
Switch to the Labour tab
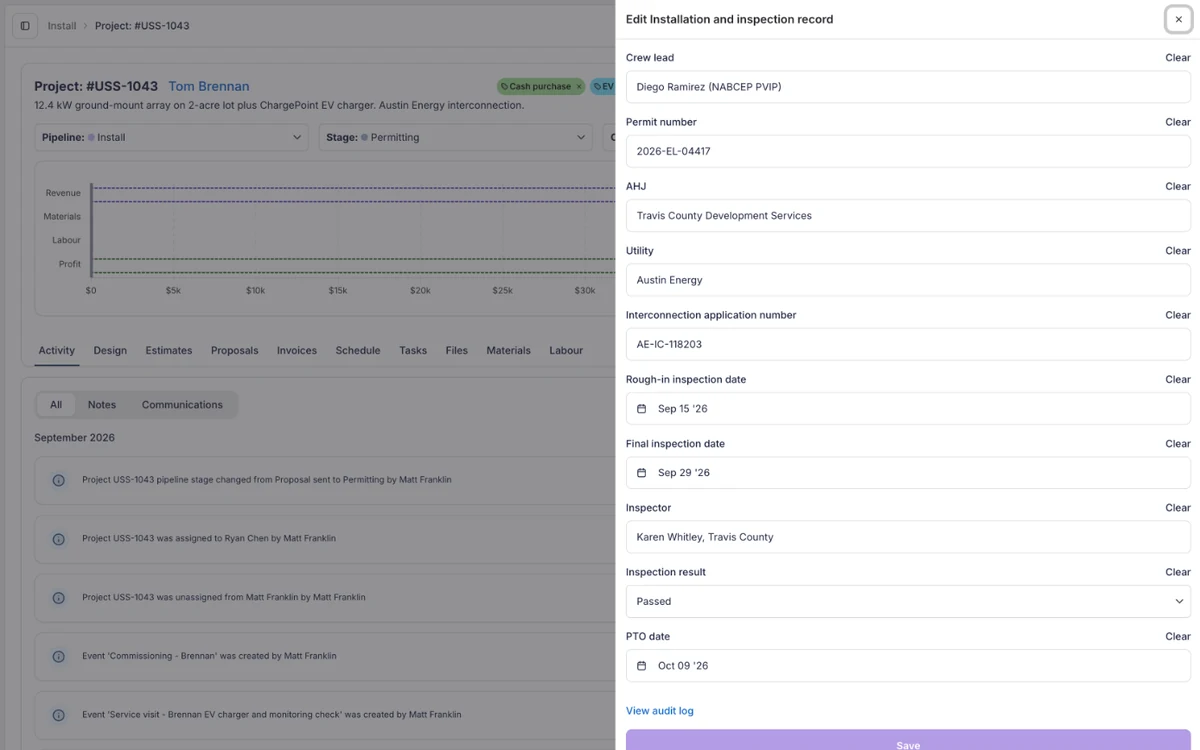click(566, 351)
